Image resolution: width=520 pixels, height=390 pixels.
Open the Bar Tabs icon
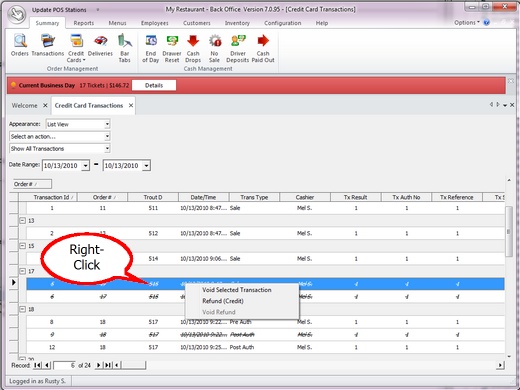[125, 48]
